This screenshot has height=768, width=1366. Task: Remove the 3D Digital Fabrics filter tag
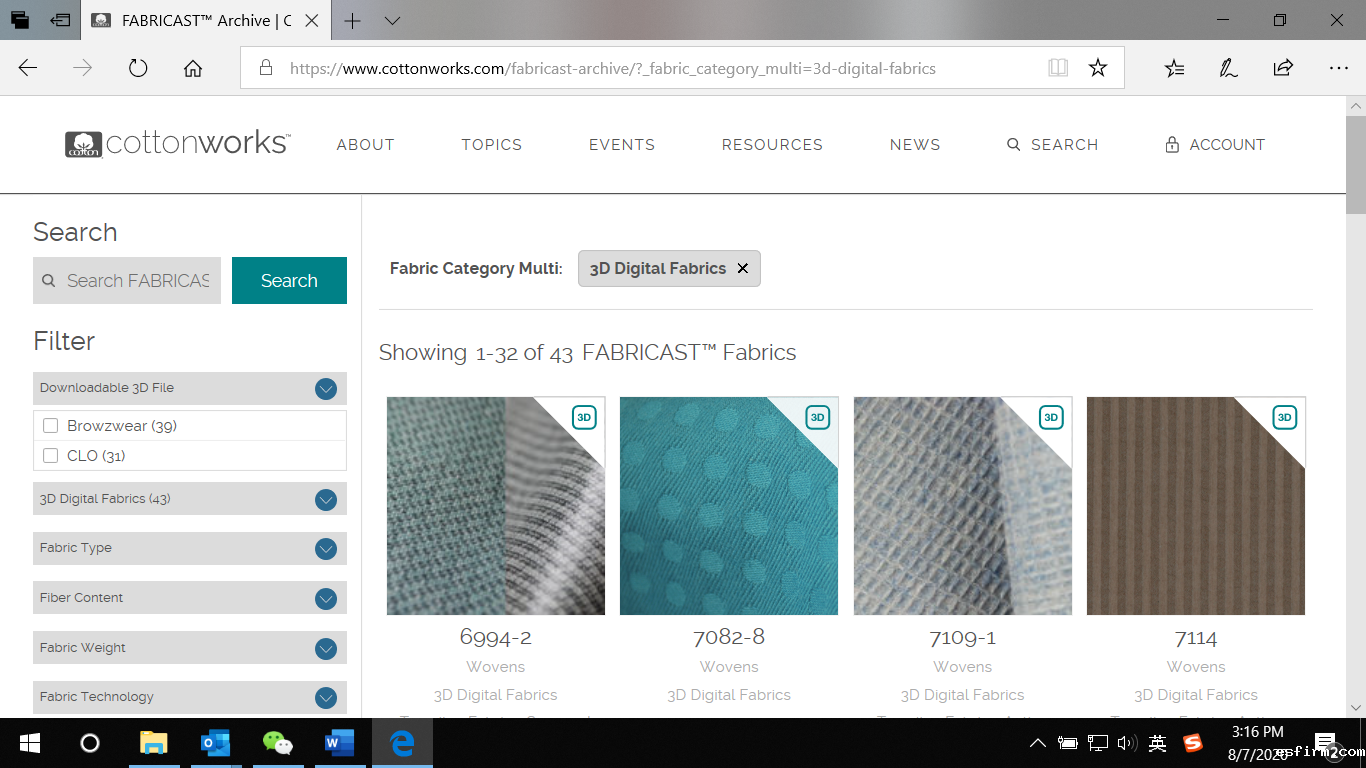(743, 268)
